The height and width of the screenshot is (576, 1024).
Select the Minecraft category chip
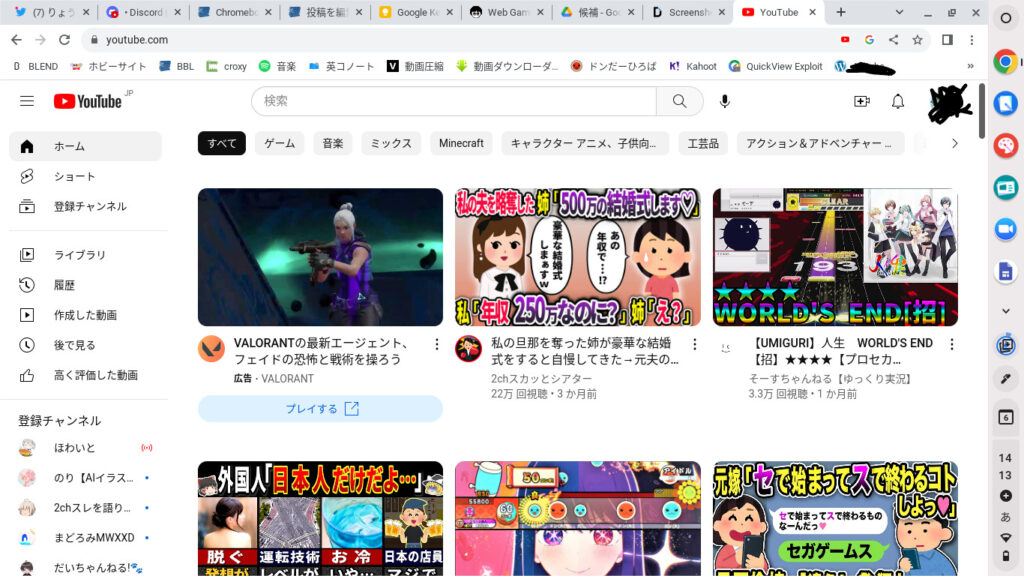click(461, 143)
